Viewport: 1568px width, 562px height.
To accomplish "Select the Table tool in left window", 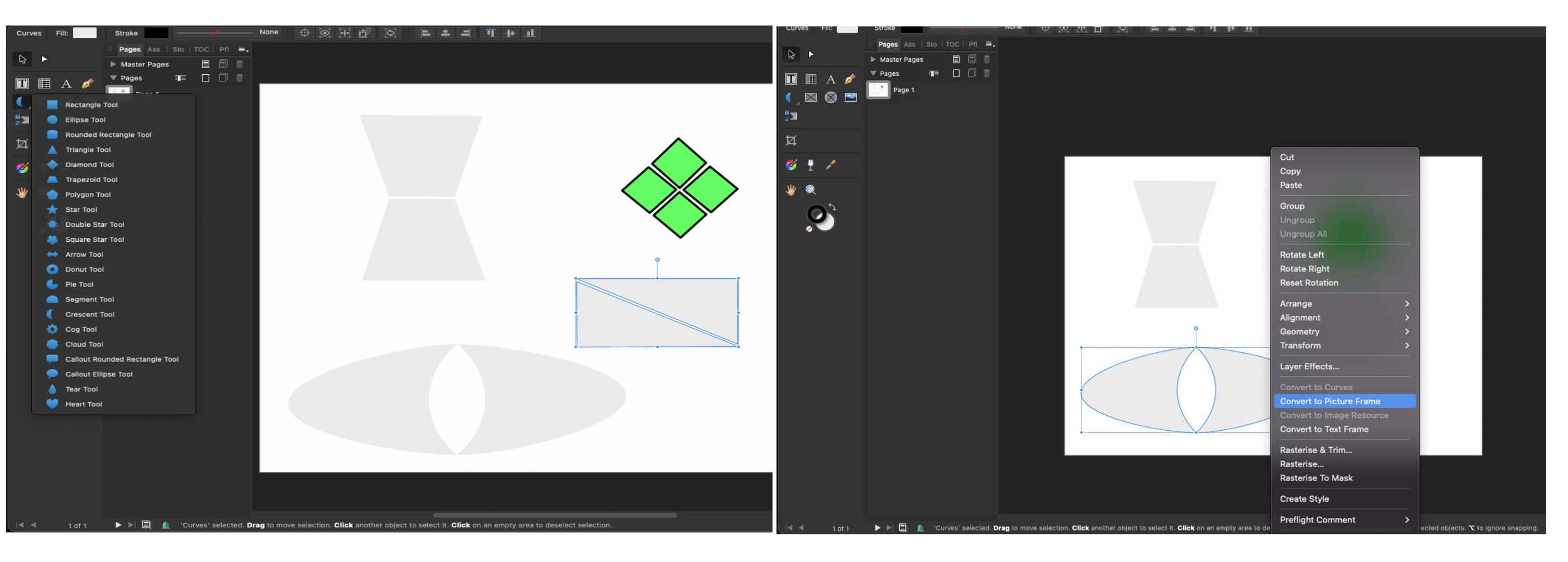I will [44, 84].
